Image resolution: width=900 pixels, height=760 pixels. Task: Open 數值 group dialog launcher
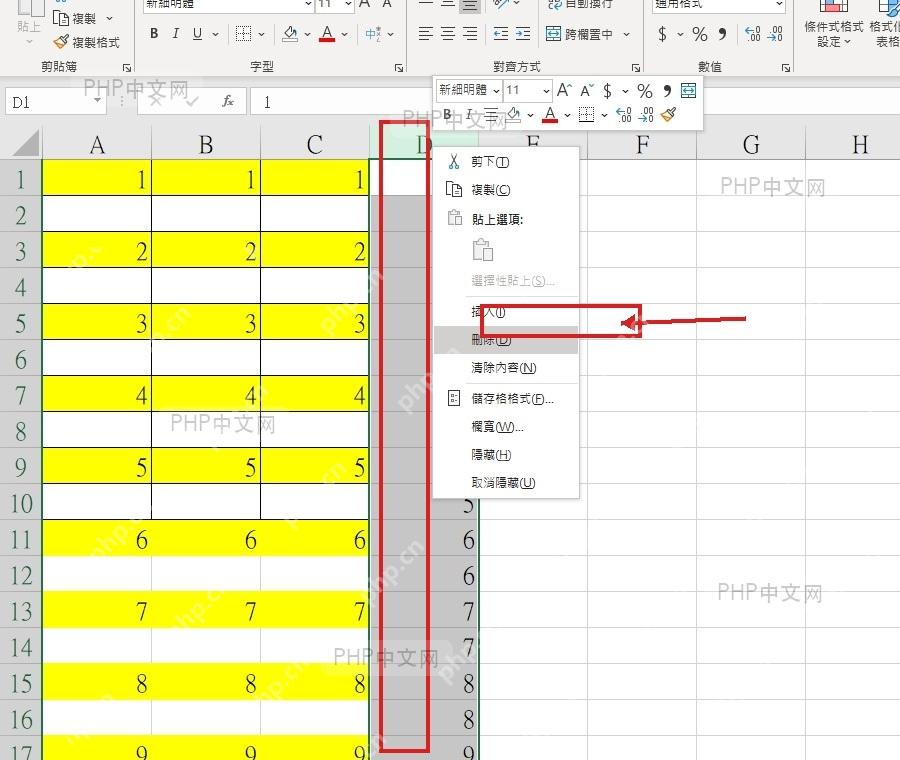[786, 68]
